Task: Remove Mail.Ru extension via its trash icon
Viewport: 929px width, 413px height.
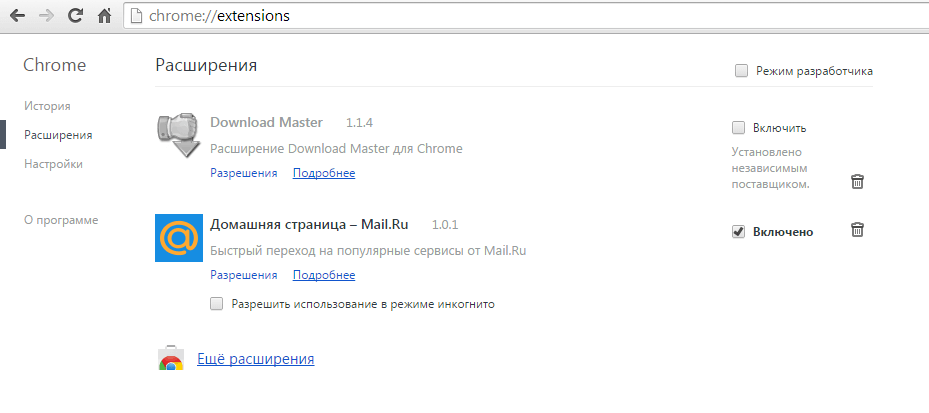Action: [857, 230]
